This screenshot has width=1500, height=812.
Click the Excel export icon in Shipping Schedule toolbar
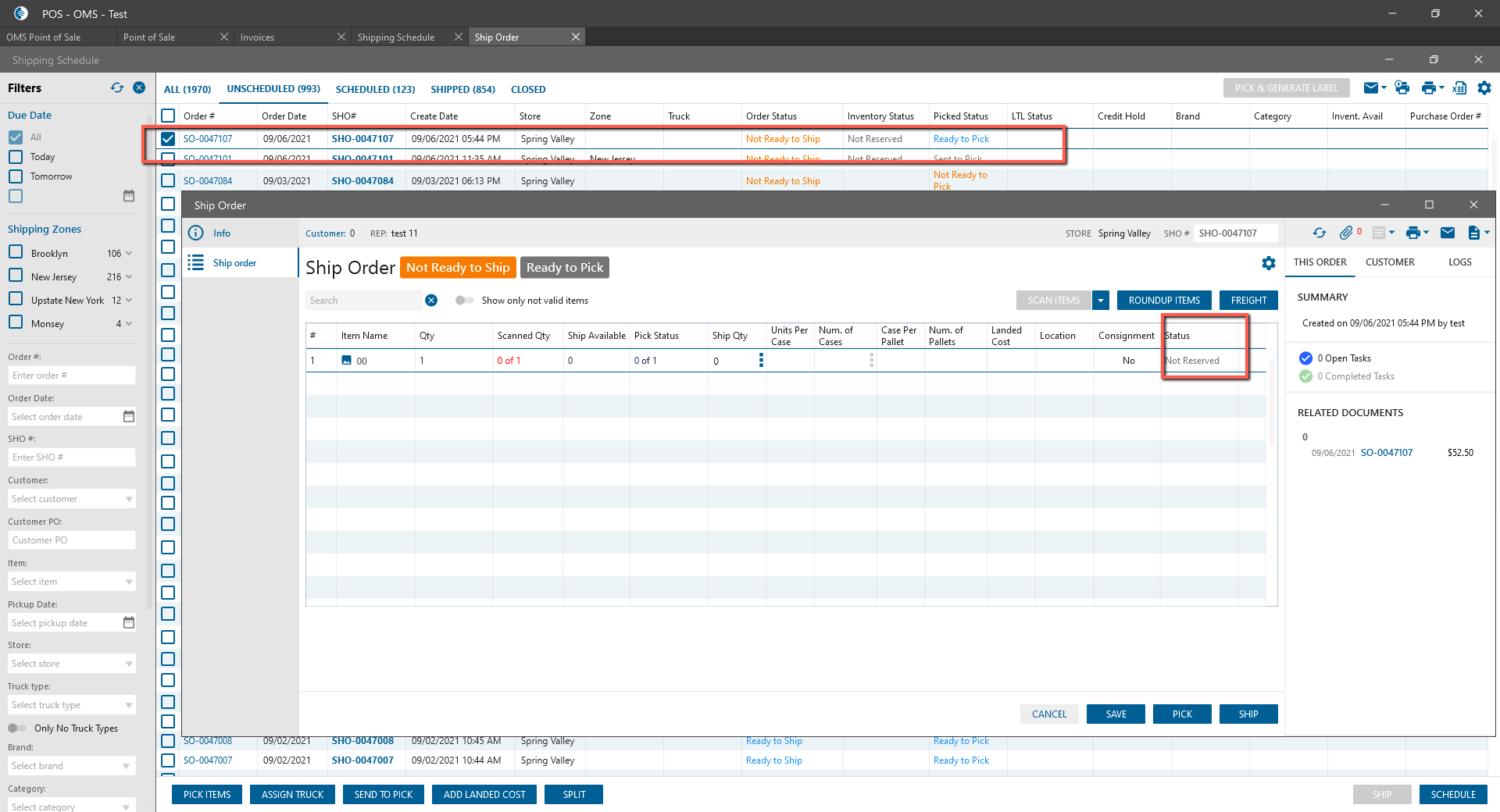pyautogui.click(x=1459, y=88)
